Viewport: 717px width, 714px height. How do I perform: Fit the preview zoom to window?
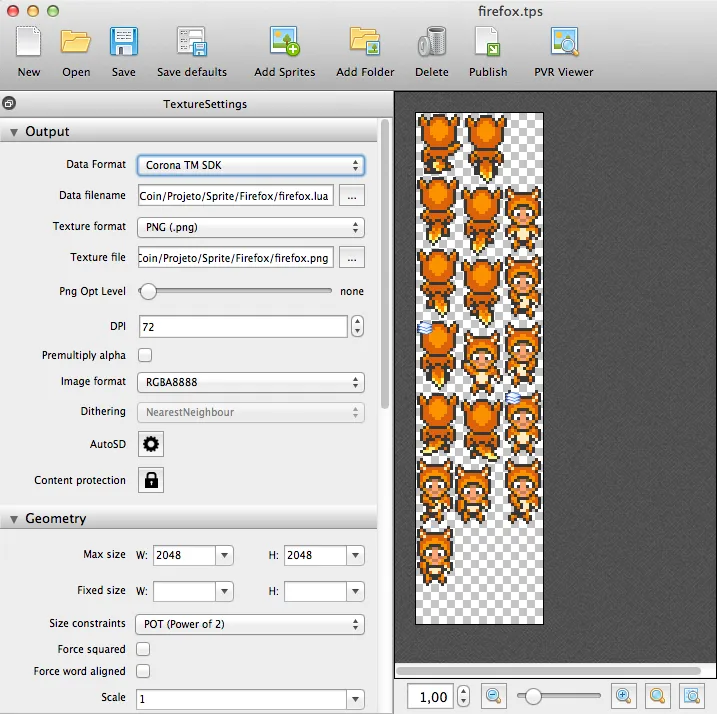pyautogui.click(x=691, y=696)
